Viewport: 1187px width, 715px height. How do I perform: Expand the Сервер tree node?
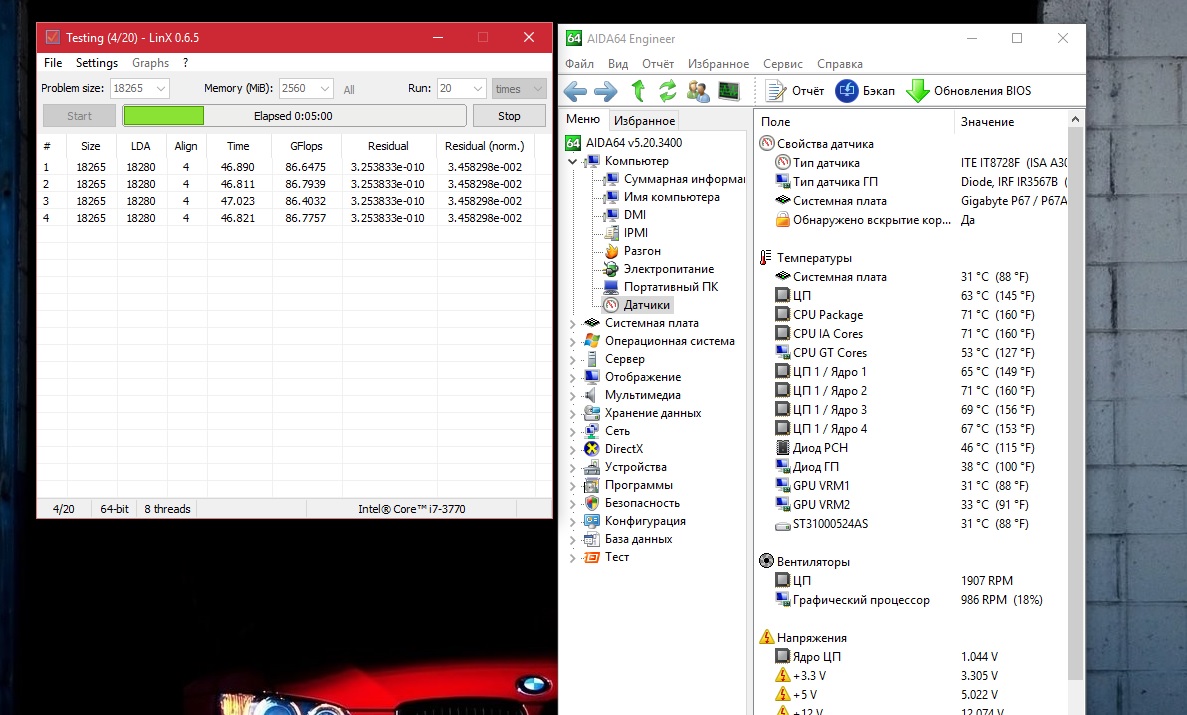tap(573, 360)
